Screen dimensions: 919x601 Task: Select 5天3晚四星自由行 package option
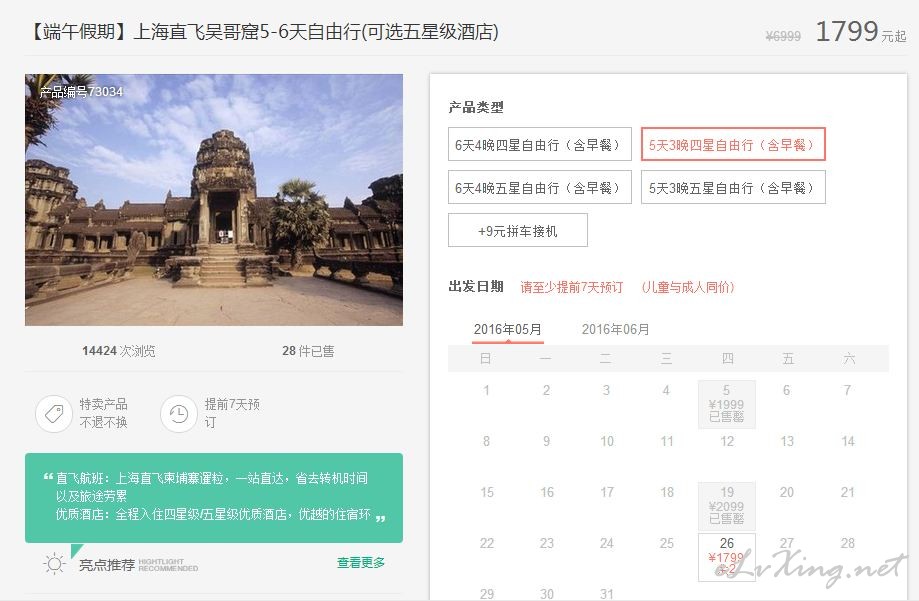[x=733, y=144]
